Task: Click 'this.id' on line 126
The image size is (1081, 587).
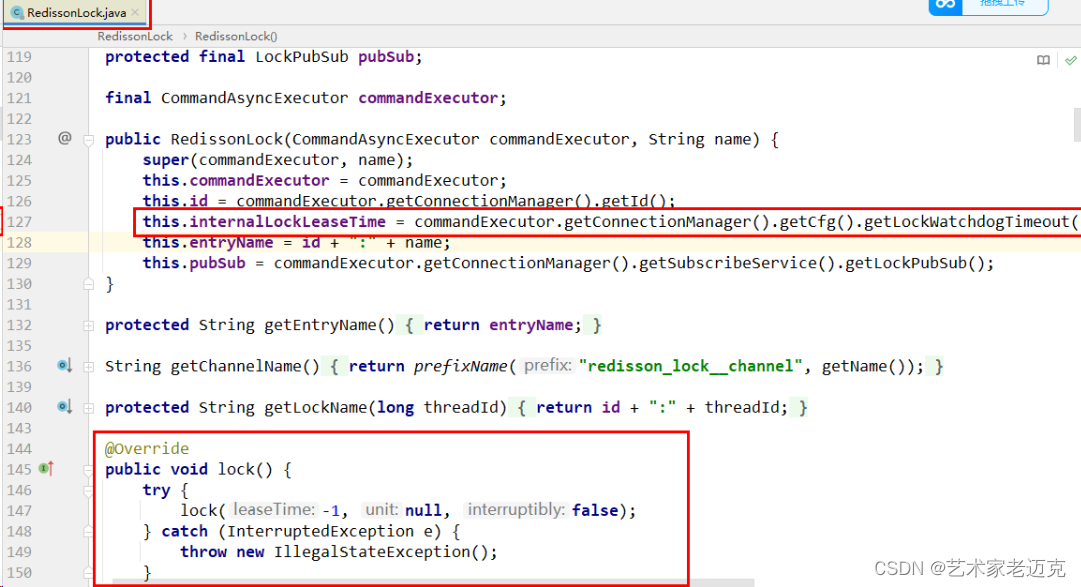Action: click(x=175, y=201)
